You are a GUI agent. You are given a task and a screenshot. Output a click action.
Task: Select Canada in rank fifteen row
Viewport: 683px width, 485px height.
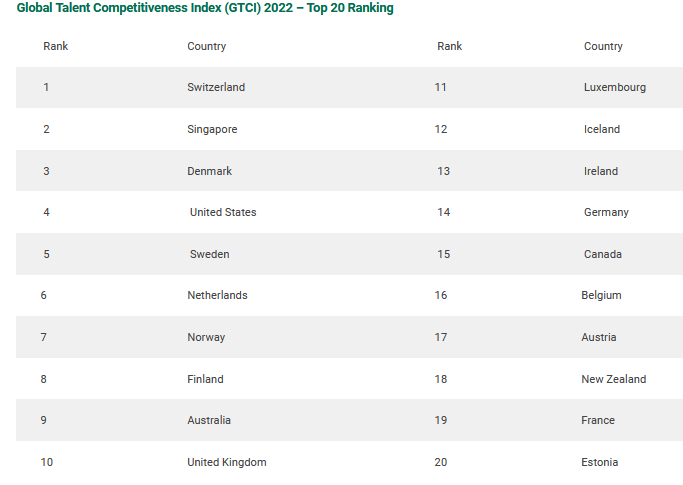click(x=603, y=254)
